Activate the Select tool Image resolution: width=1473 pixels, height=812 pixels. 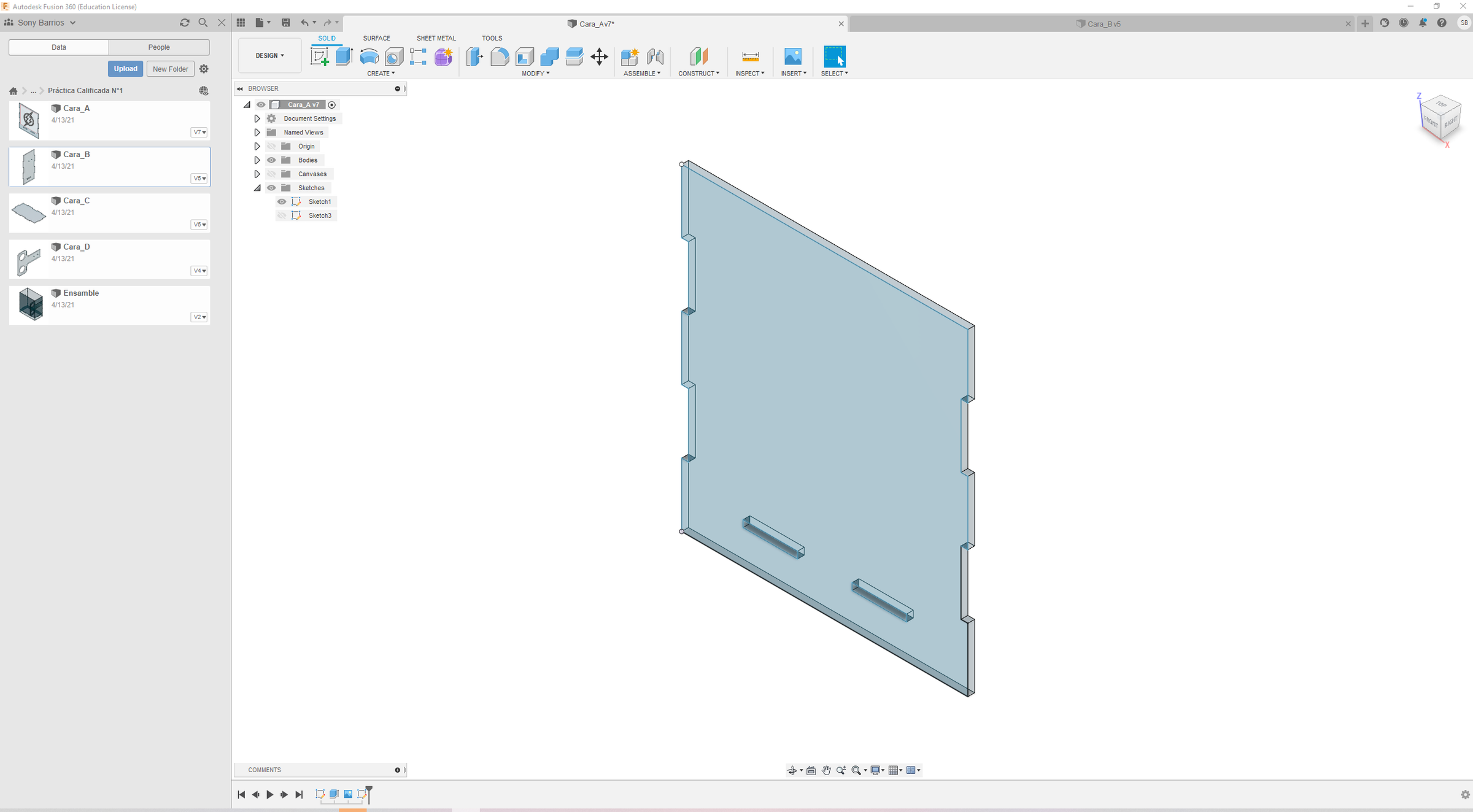[834, 57]
